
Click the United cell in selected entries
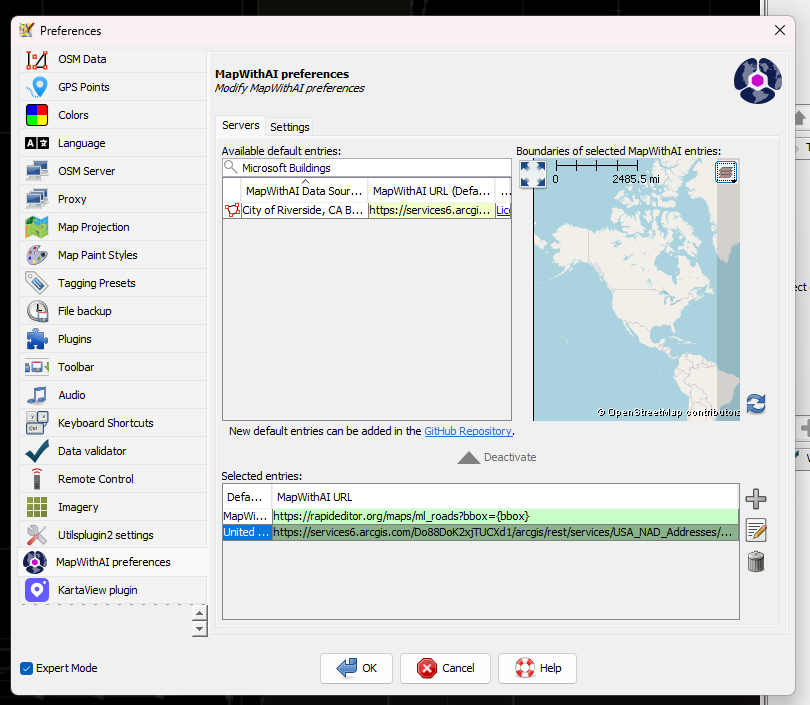point(247,532)
